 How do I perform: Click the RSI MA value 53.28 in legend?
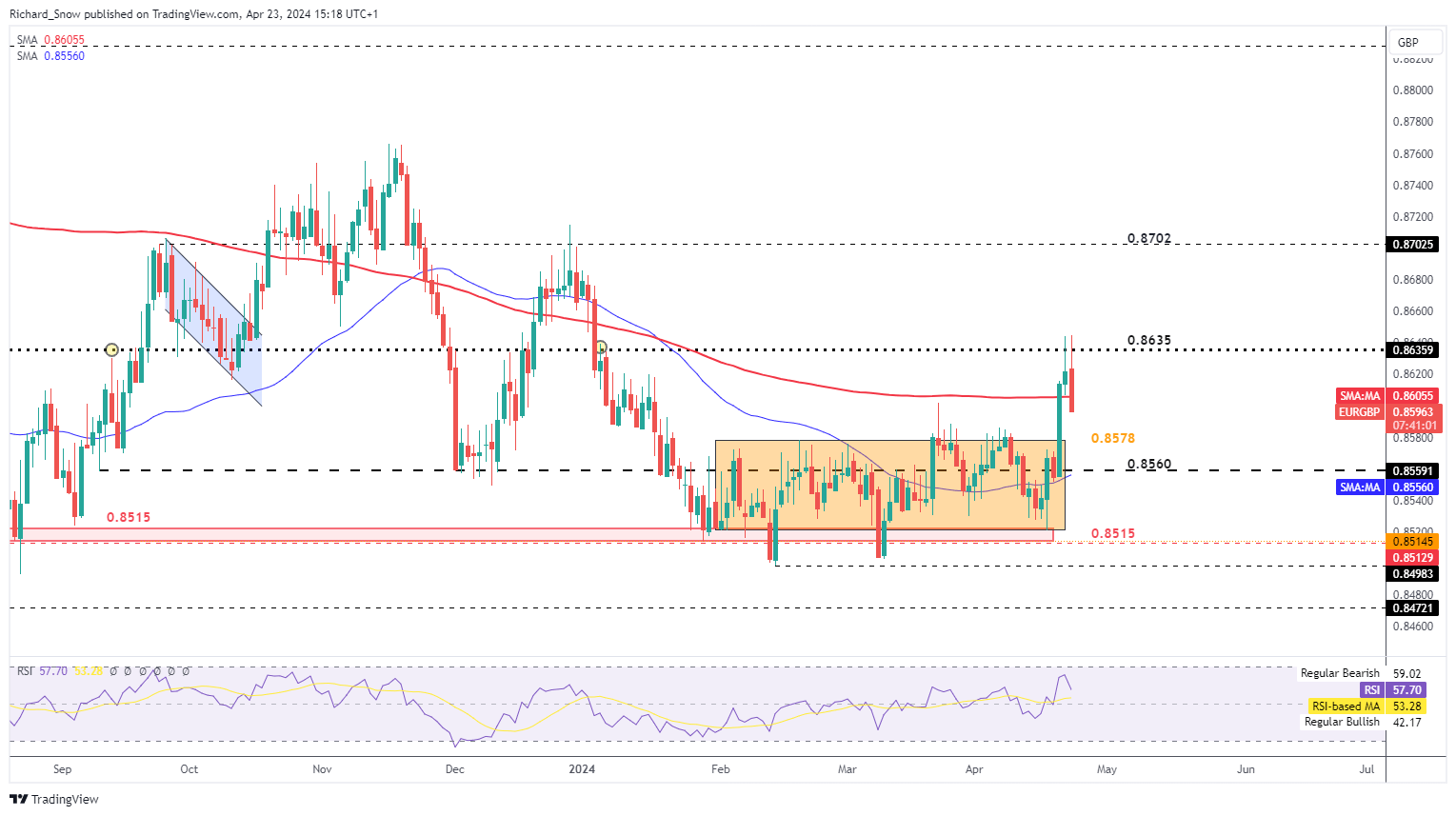tap(89, 671)
